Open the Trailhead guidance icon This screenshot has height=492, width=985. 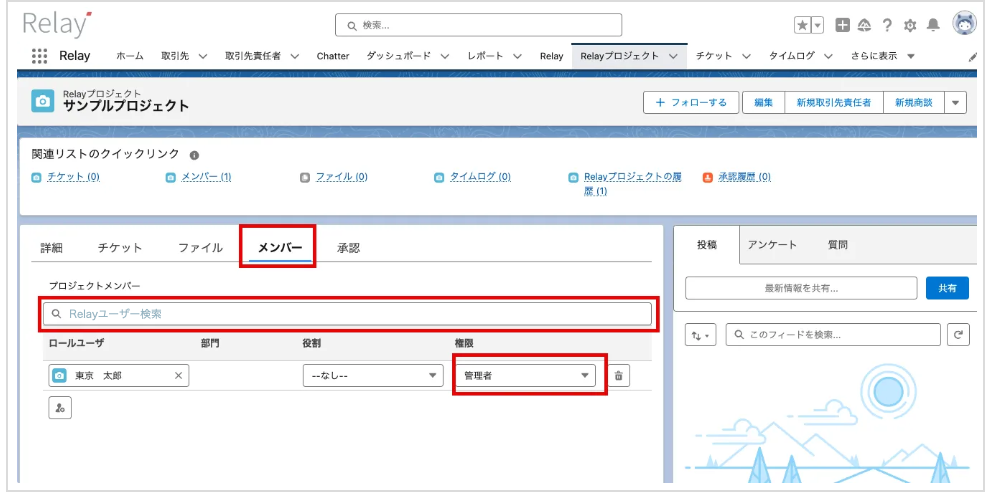(x=864, y=25)
